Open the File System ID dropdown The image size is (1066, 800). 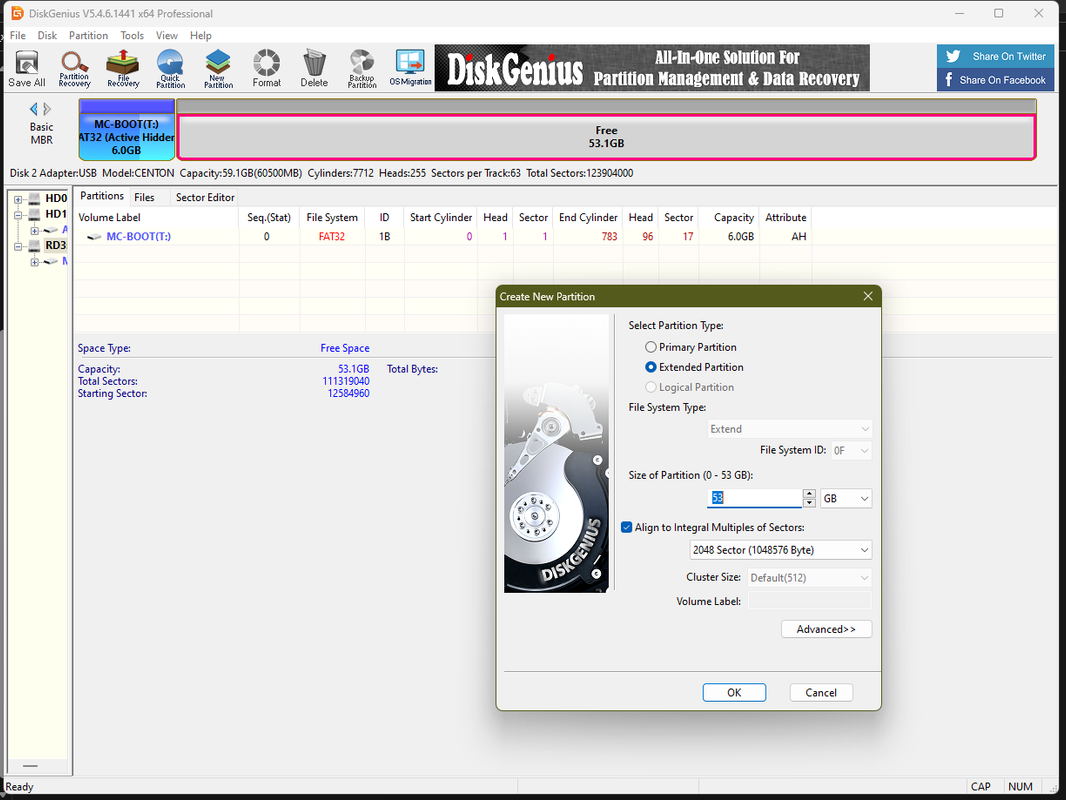[851, 451]
